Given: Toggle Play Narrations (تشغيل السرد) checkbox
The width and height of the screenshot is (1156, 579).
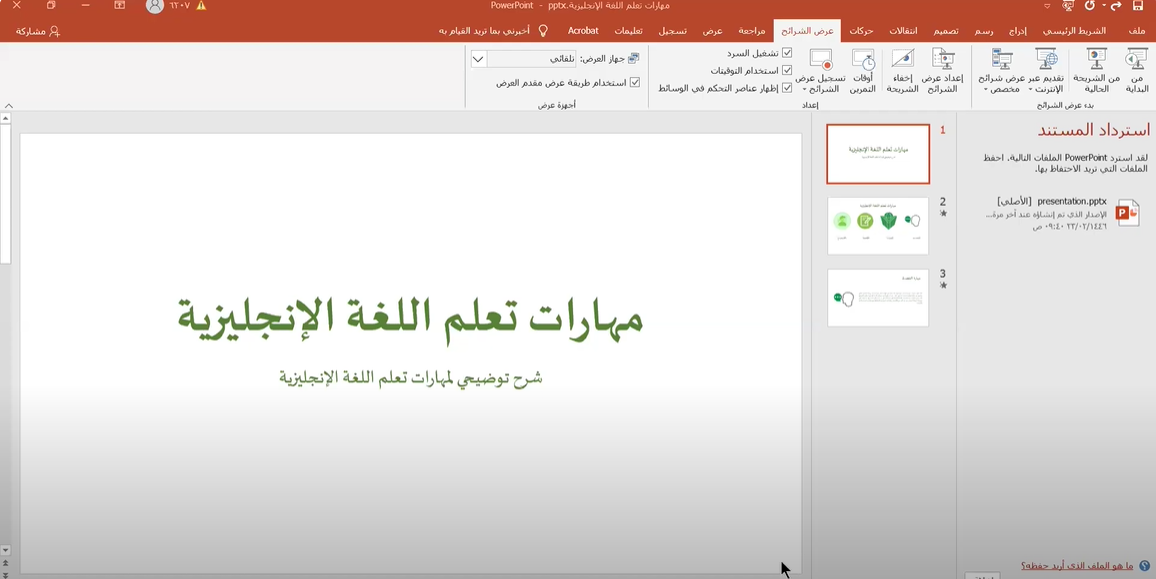Looking at the screenshot, I should coord(787,53).
